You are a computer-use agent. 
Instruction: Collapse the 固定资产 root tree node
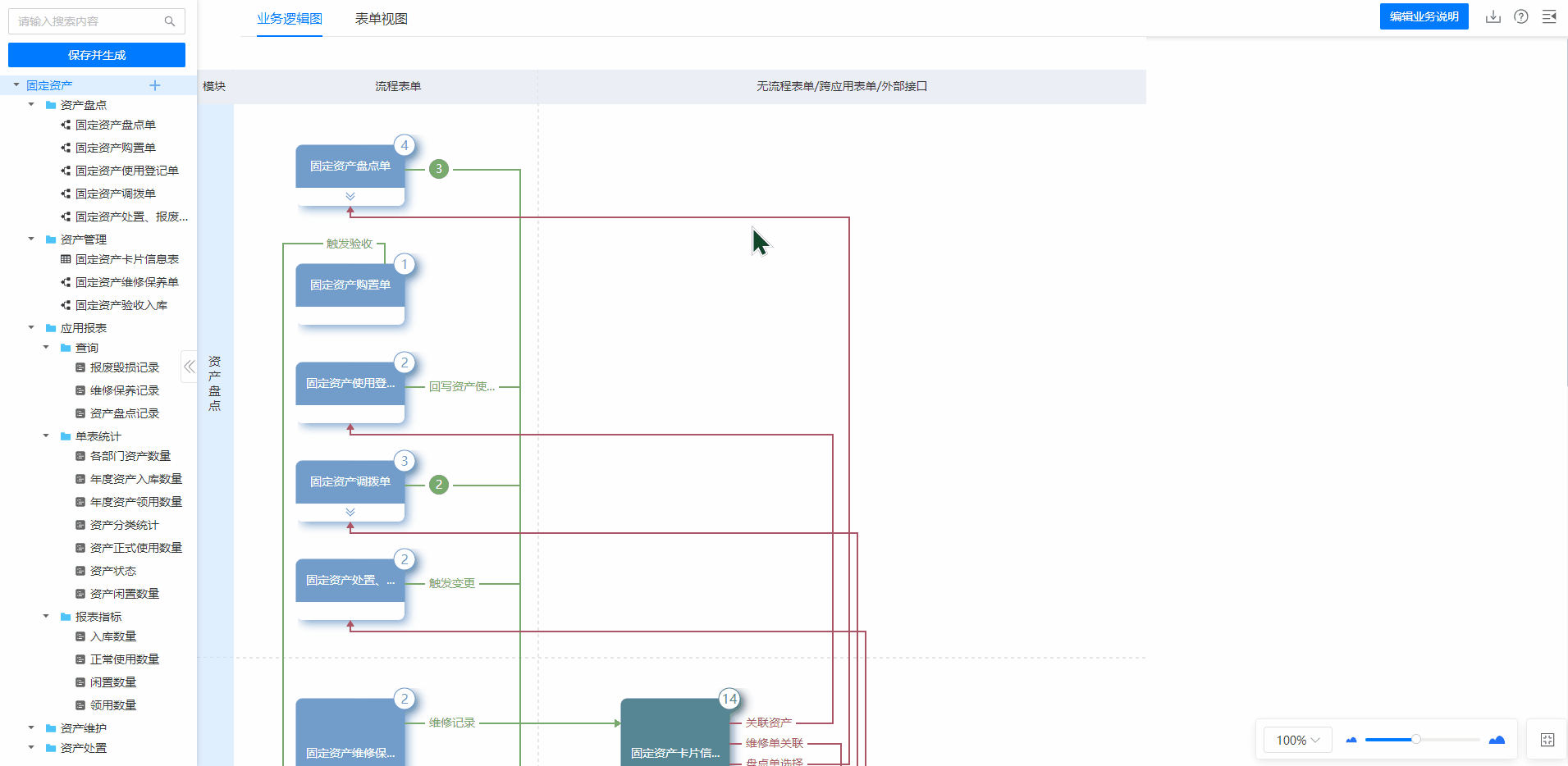16,84
